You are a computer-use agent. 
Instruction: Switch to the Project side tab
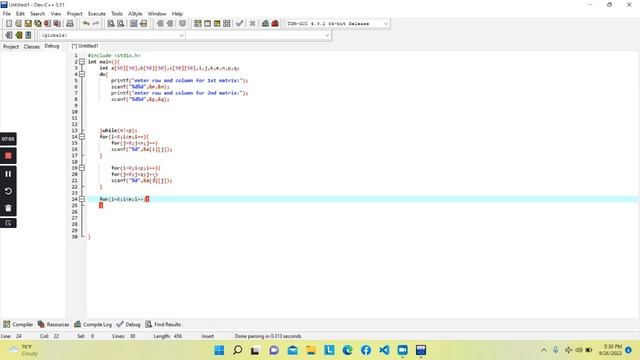(x=11, y=47)
